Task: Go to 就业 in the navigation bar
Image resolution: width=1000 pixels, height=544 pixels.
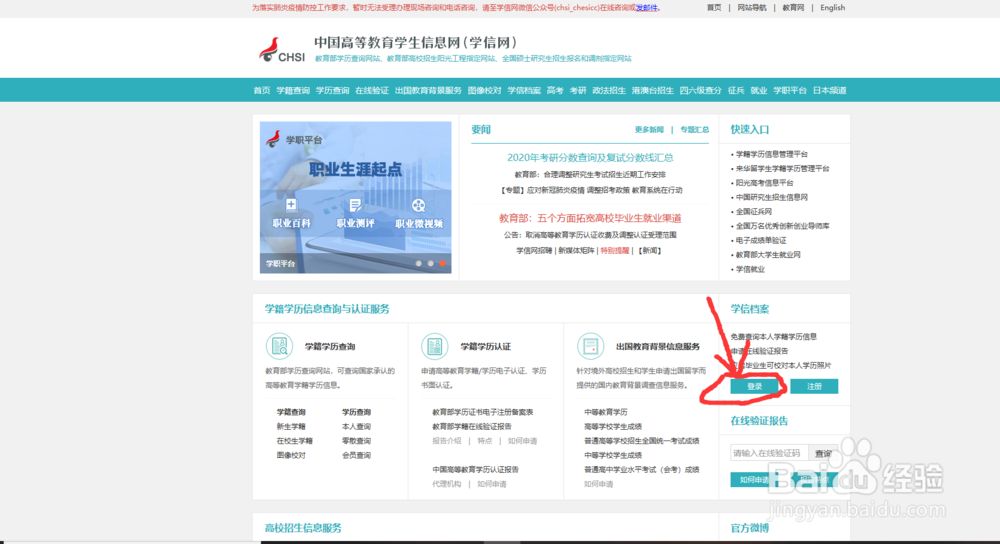Action: [x=759, y=91]
